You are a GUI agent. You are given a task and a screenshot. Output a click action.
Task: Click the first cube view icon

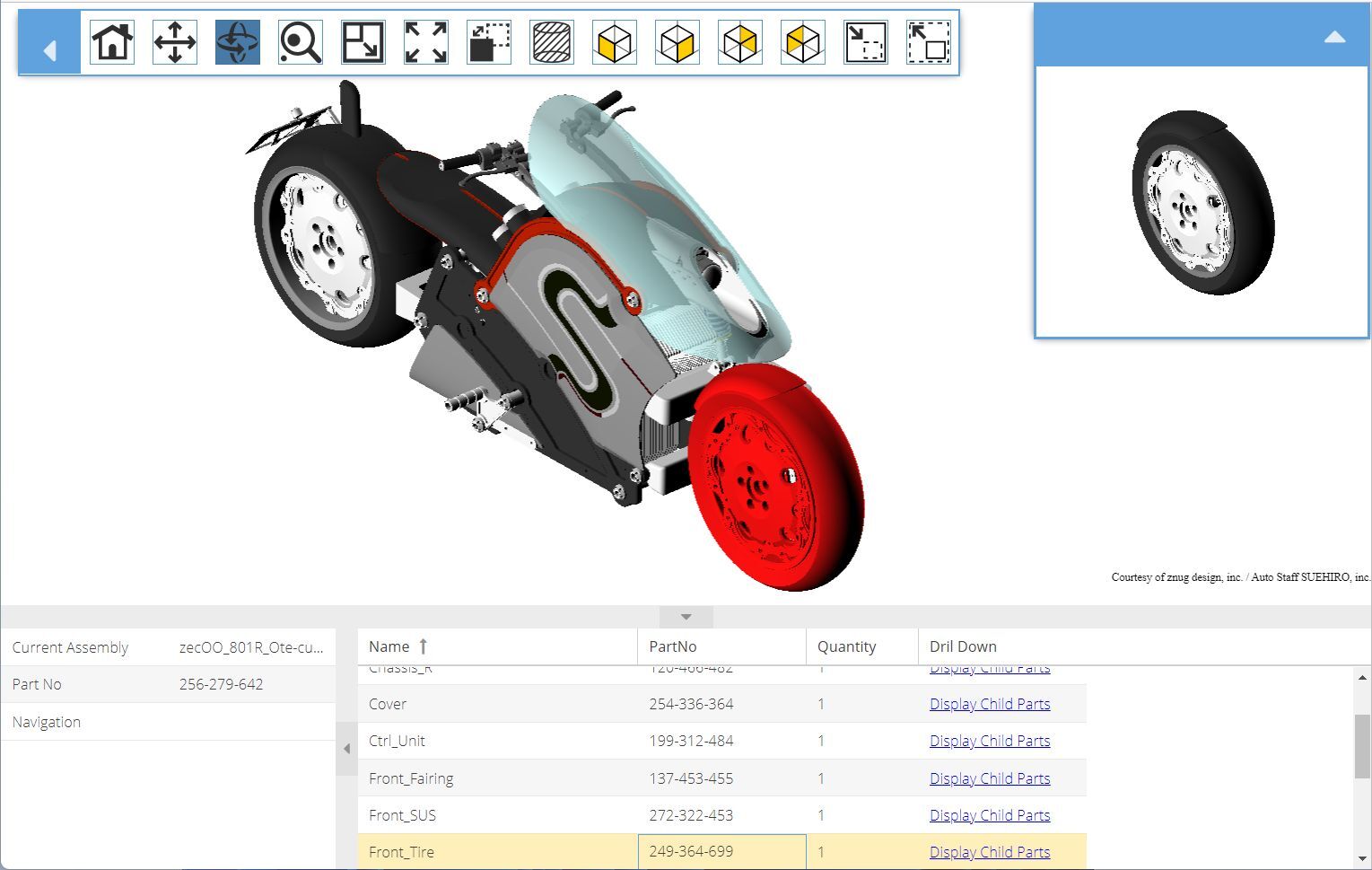point(615,42)
